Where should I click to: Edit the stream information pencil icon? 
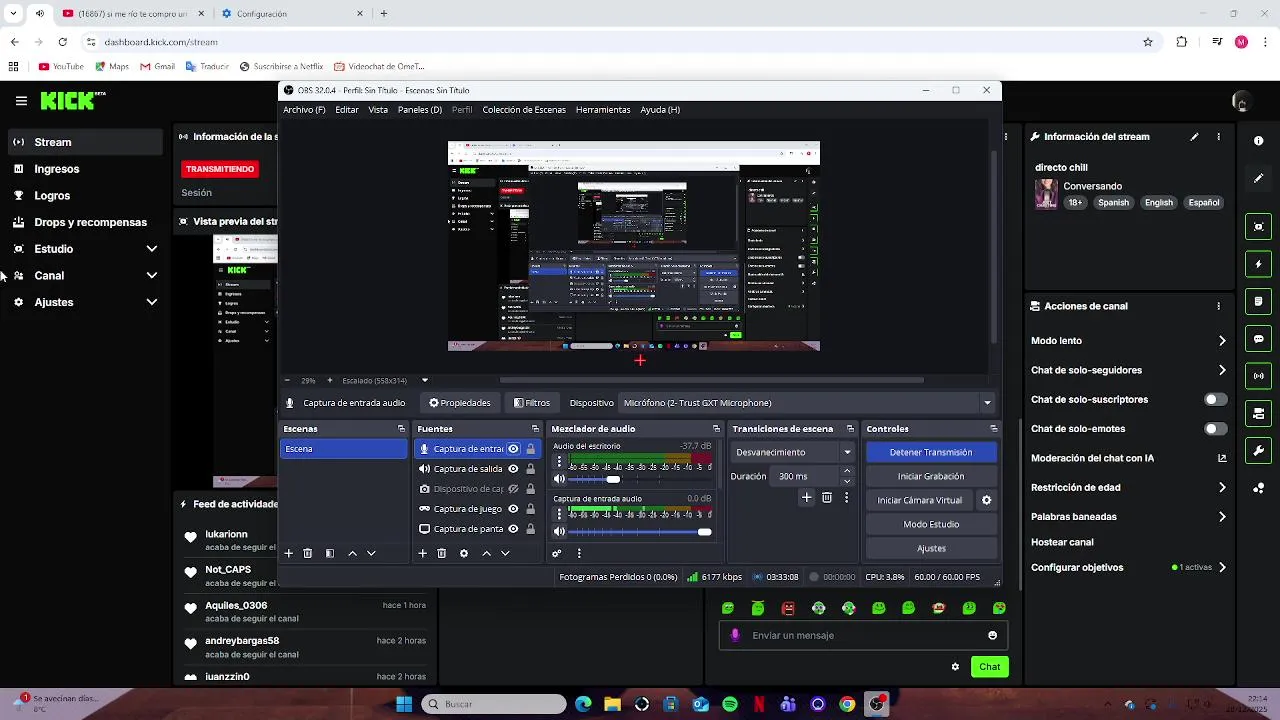pyautogui.click(x=1194, y=137)
